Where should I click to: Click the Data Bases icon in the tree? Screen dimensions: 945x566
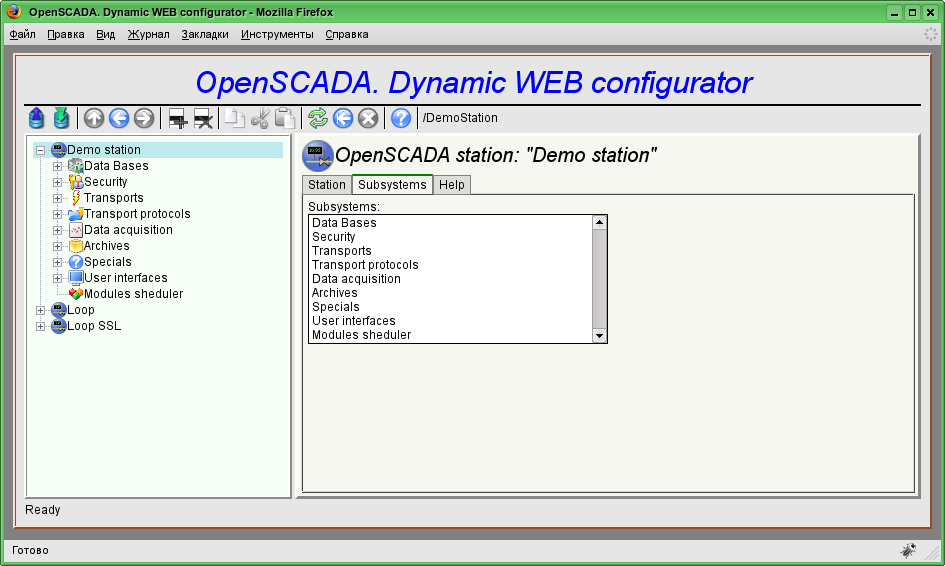click(x=75, y=166)
